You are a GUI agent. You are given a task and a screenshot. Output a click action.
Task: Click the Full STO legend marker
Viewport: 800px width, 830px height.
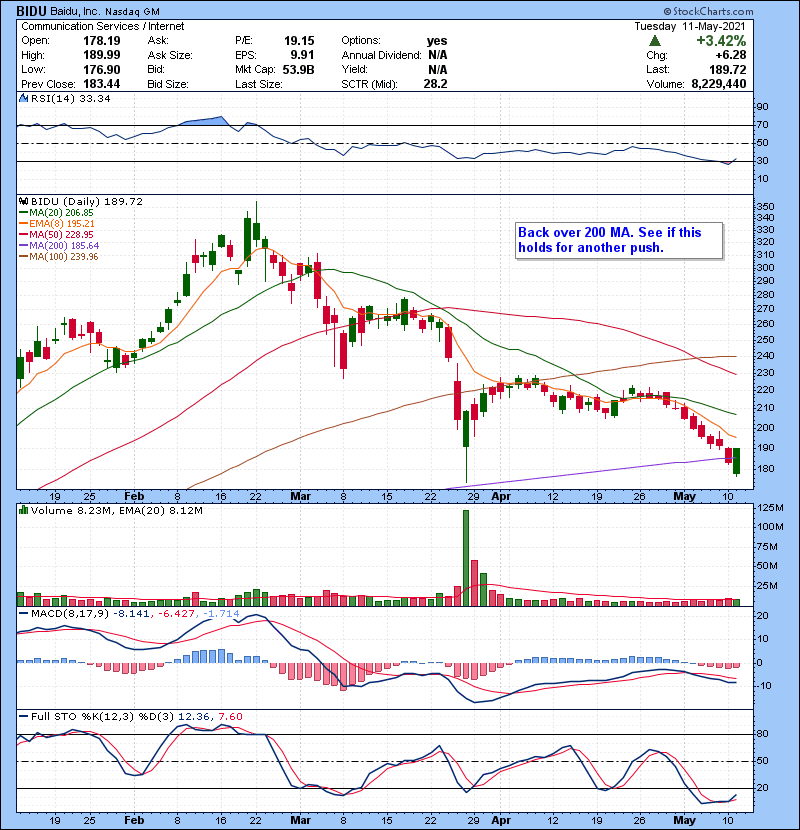pos(23,716)
